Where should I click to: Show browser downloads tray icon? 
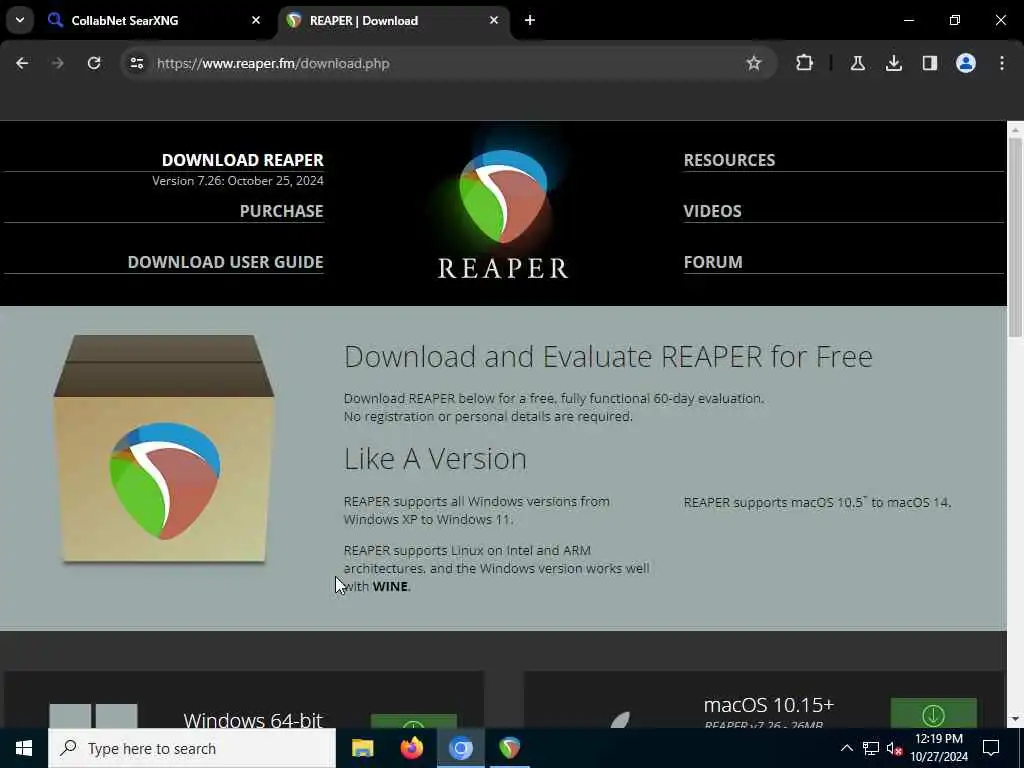(x=893, y=63)
